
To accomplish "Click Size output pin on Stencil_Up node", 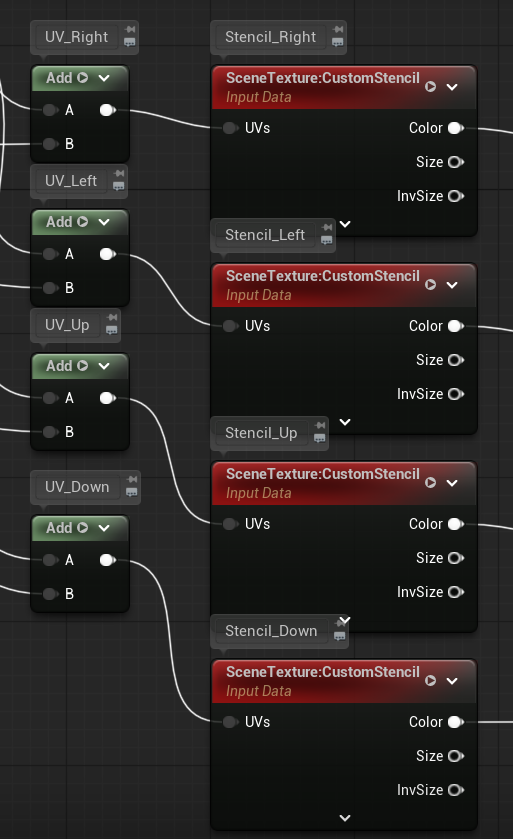I will tap(456, 558).
